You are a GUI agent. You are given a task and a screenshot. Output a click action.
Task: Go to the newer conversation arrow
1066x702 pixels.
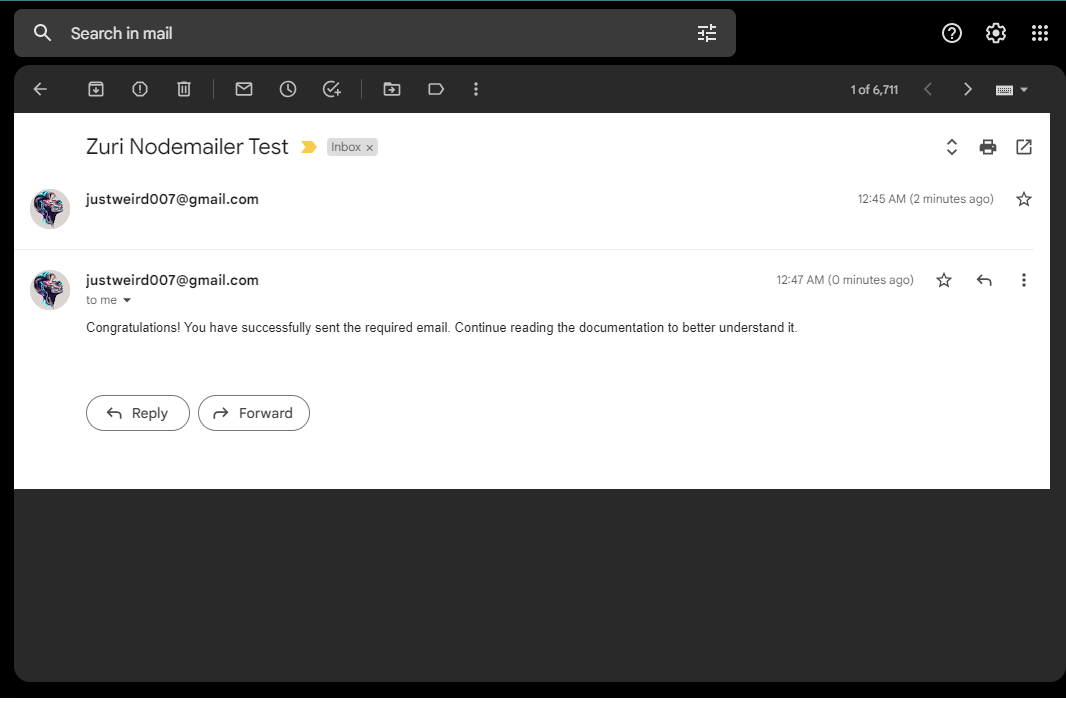click(928, 89)
